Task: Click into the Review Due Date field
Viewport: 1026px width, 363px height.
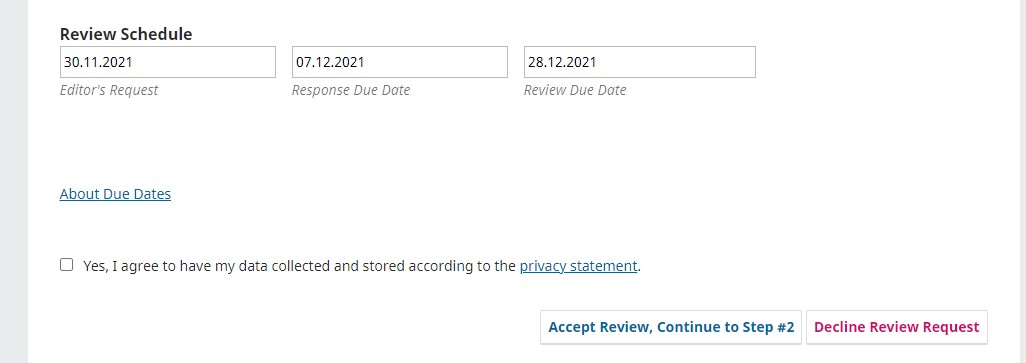Action: pyautogui.click(x=640, y=62)
